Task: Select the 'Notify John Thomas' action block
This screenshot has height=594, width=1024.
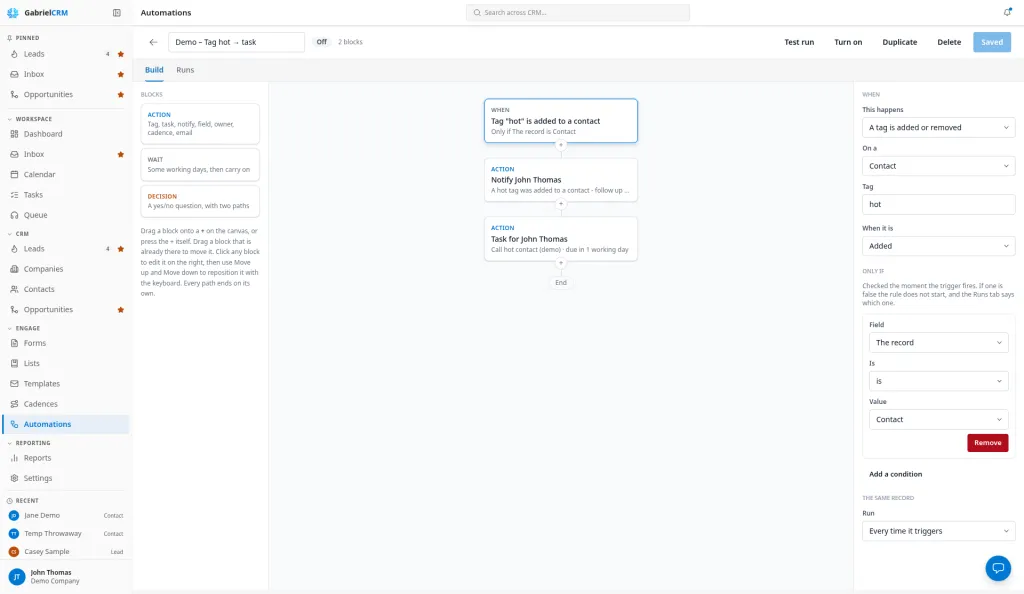Action: pyautogui.click(x=561, y=180)
